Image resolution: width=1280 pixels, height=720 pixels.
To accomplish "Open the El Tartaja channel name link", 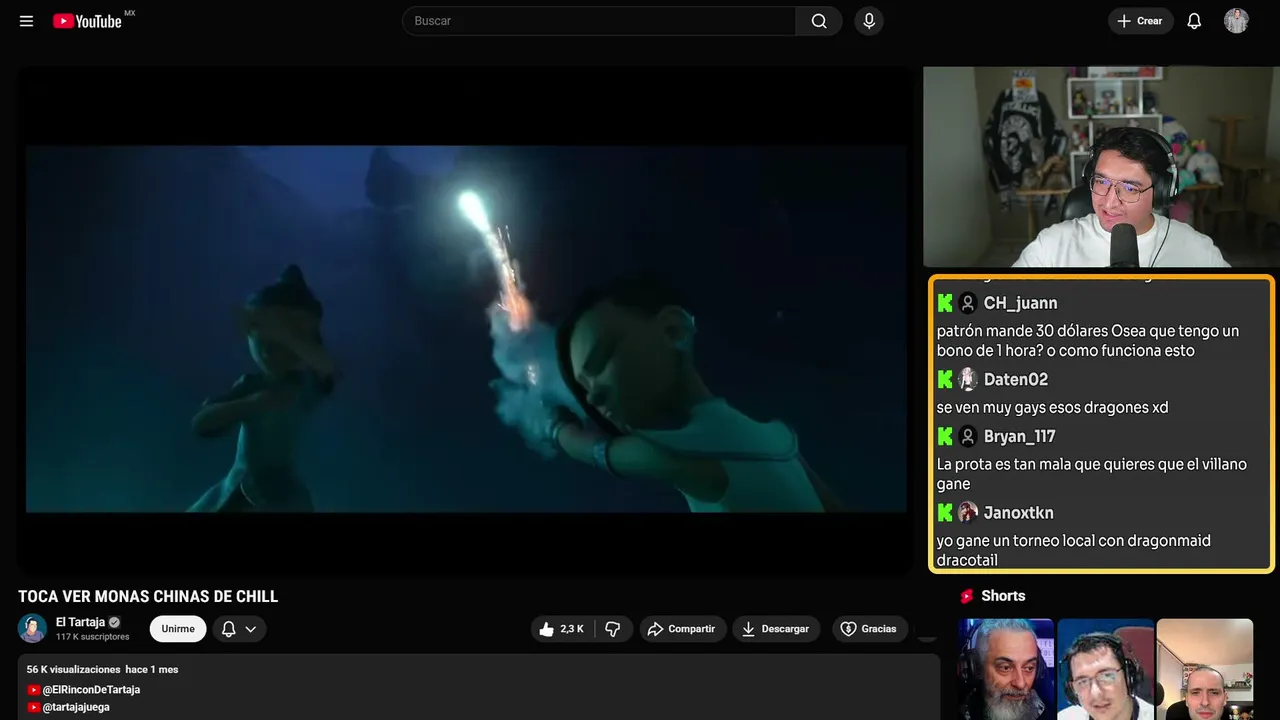I will 80,622.
